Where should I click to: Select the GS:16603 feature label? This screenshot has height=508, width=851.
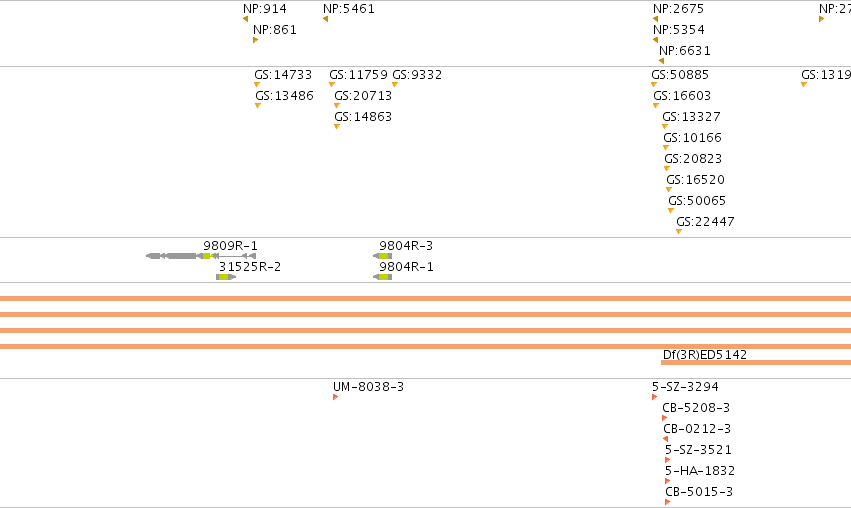682,96
